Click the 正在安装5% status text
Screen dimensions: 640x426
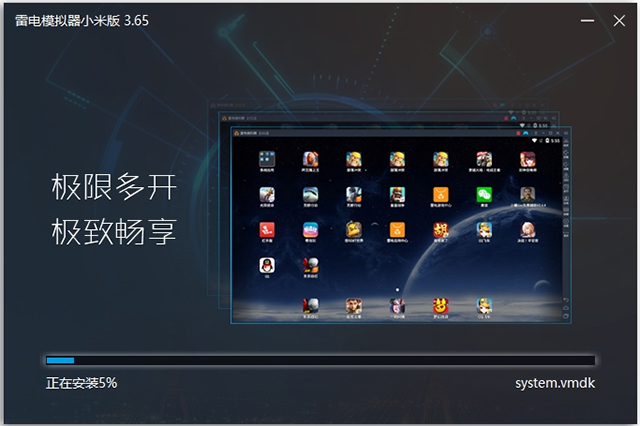tap(82, 383)
